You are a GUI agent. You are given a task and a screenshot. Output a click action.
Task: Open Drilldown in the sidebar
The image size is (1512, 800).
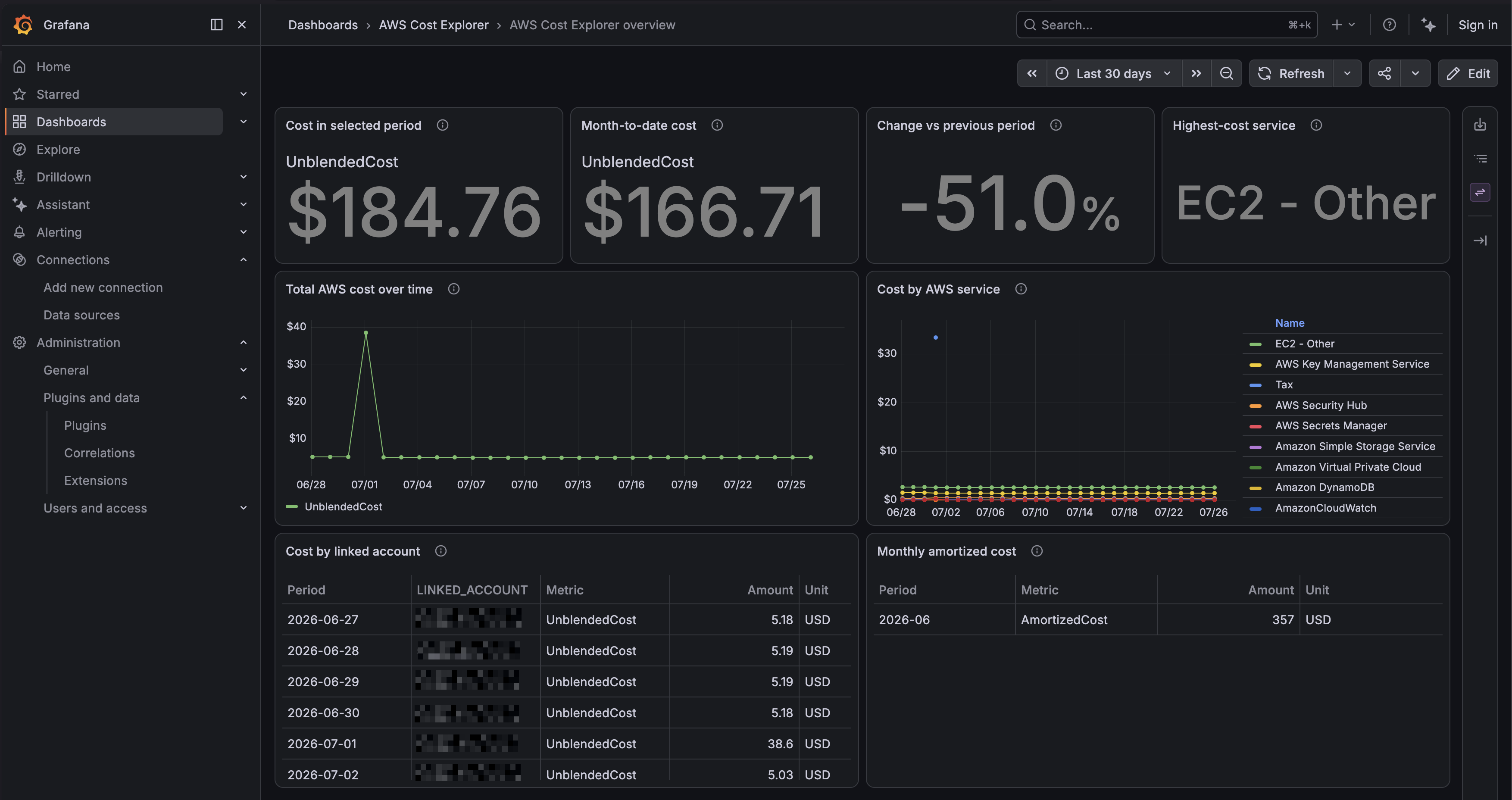pyautogui.click(x=63, y=177)
